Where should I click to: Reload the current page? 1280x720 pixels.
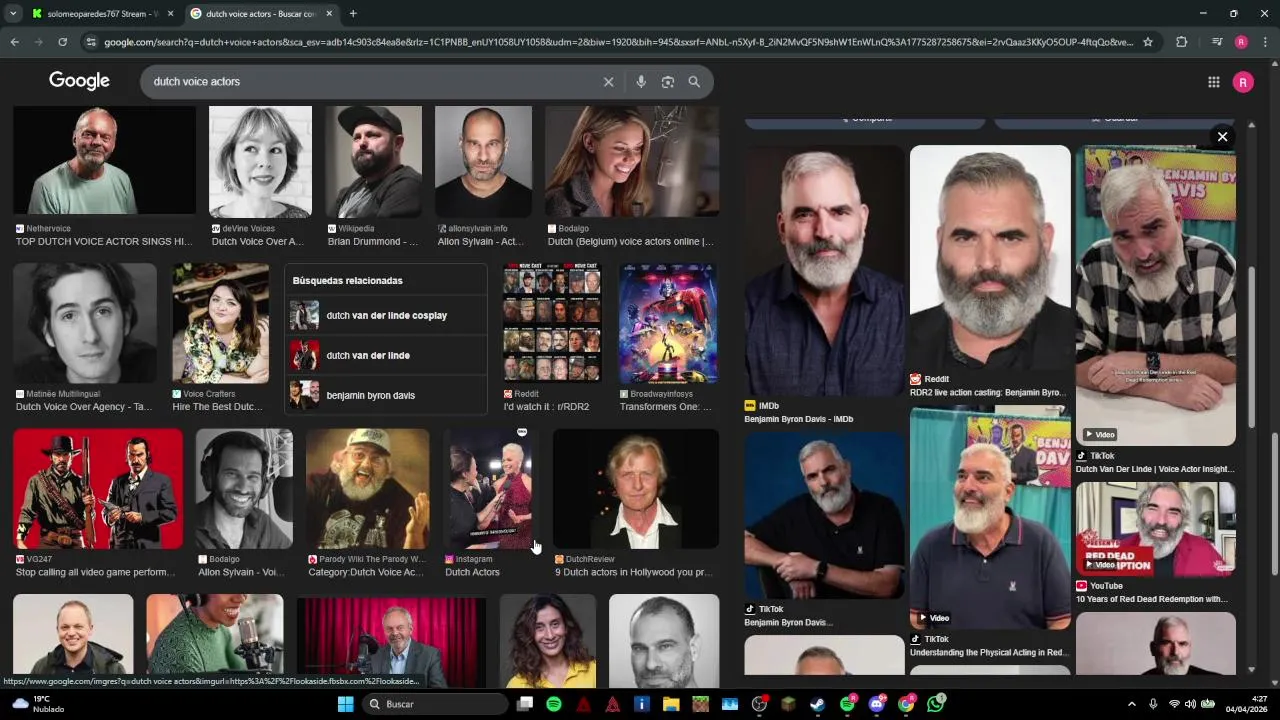(x=62, y=42)
